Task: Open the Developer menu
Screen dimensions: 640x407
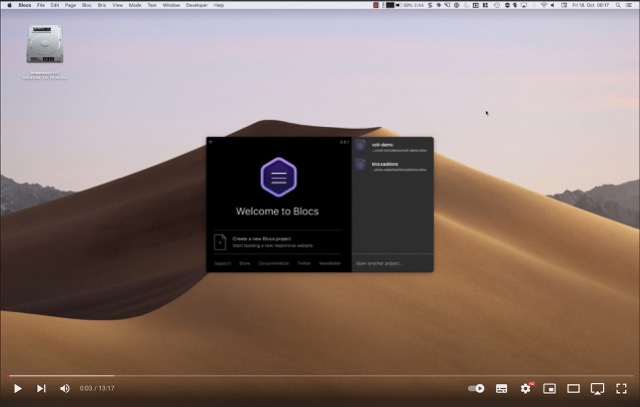Action: click(x=197, y=5)
